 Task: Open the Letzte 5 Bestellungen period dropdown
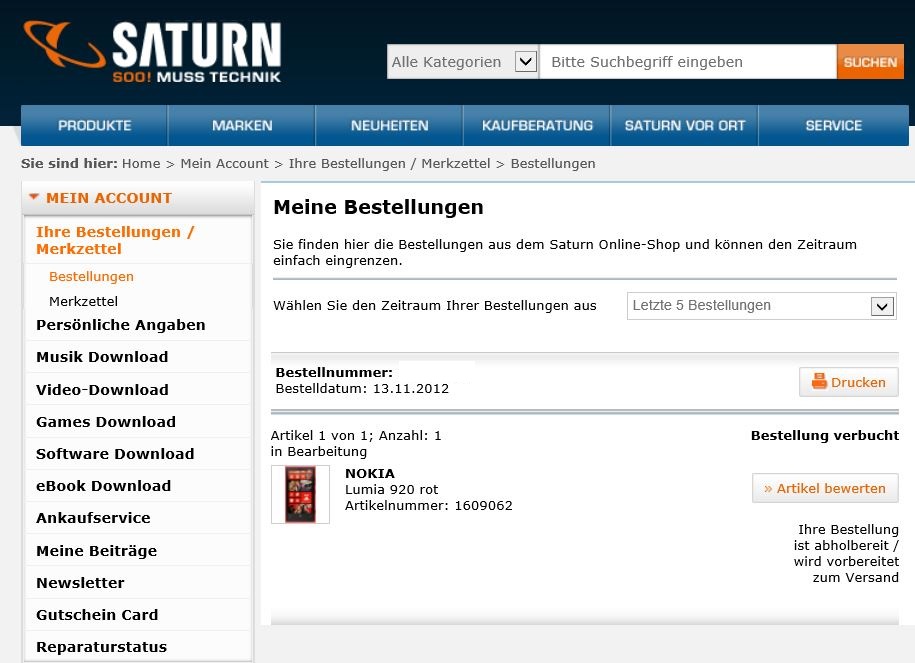click(x=762, y=306)
